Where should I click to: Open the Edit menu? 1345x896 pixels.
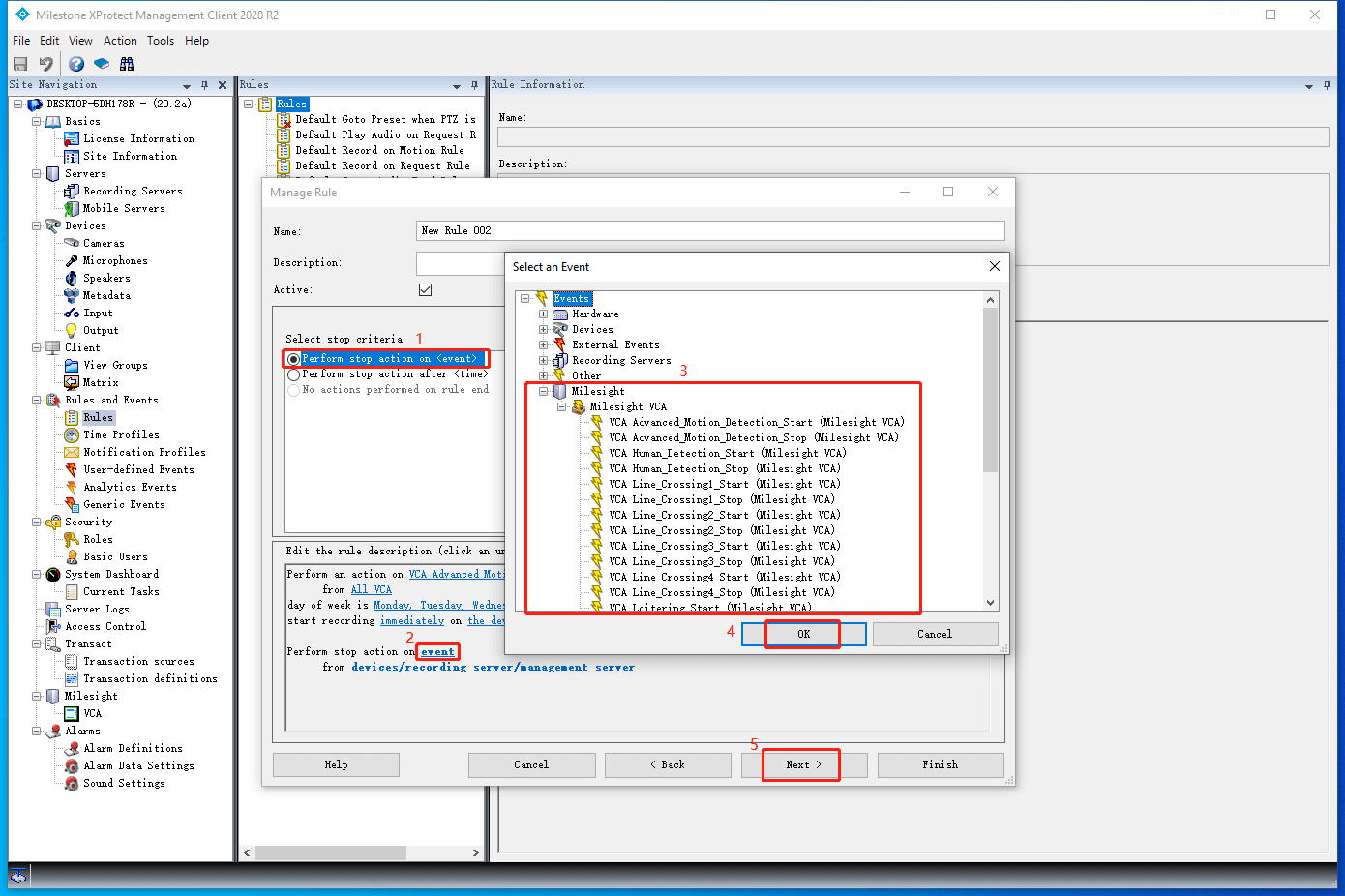tap(49, 41)
